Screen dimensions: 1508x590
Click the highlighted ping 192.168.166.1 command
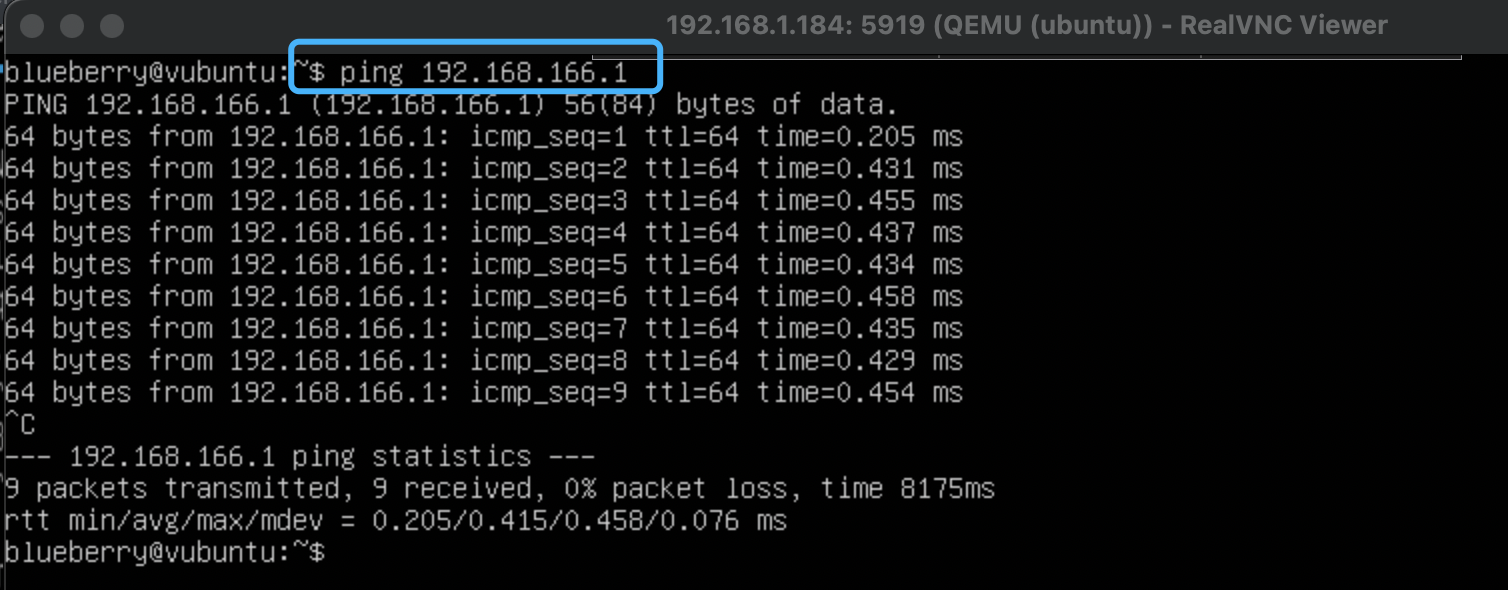(x=498, y=73)
